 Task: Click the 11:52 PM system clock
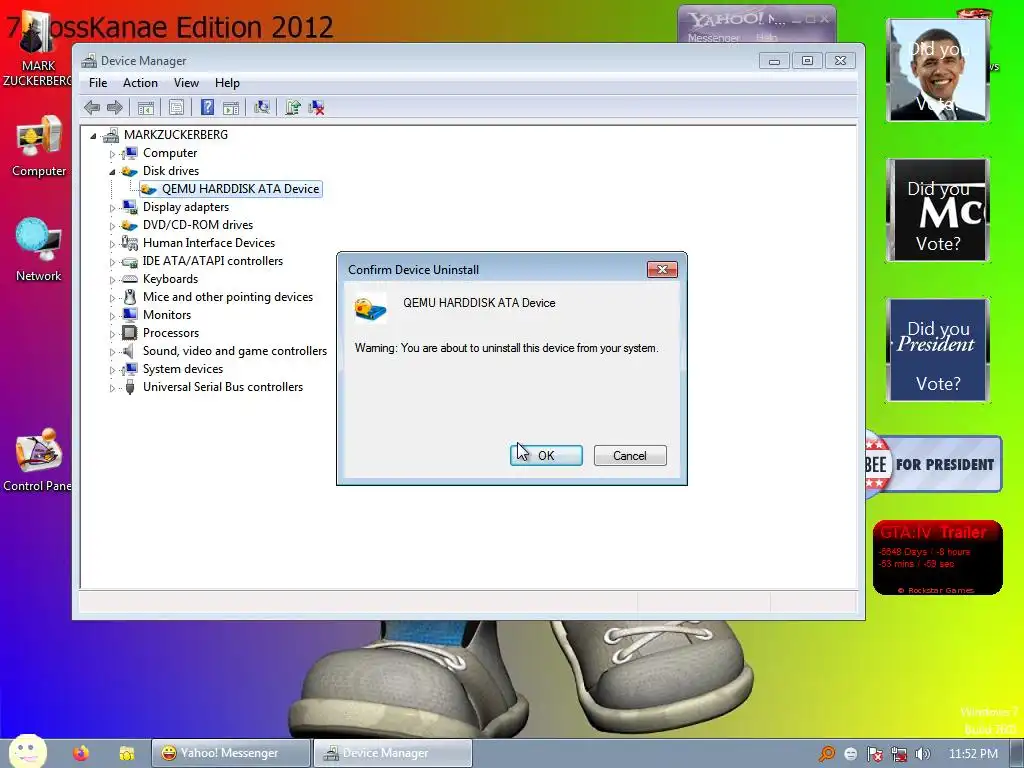973,754
